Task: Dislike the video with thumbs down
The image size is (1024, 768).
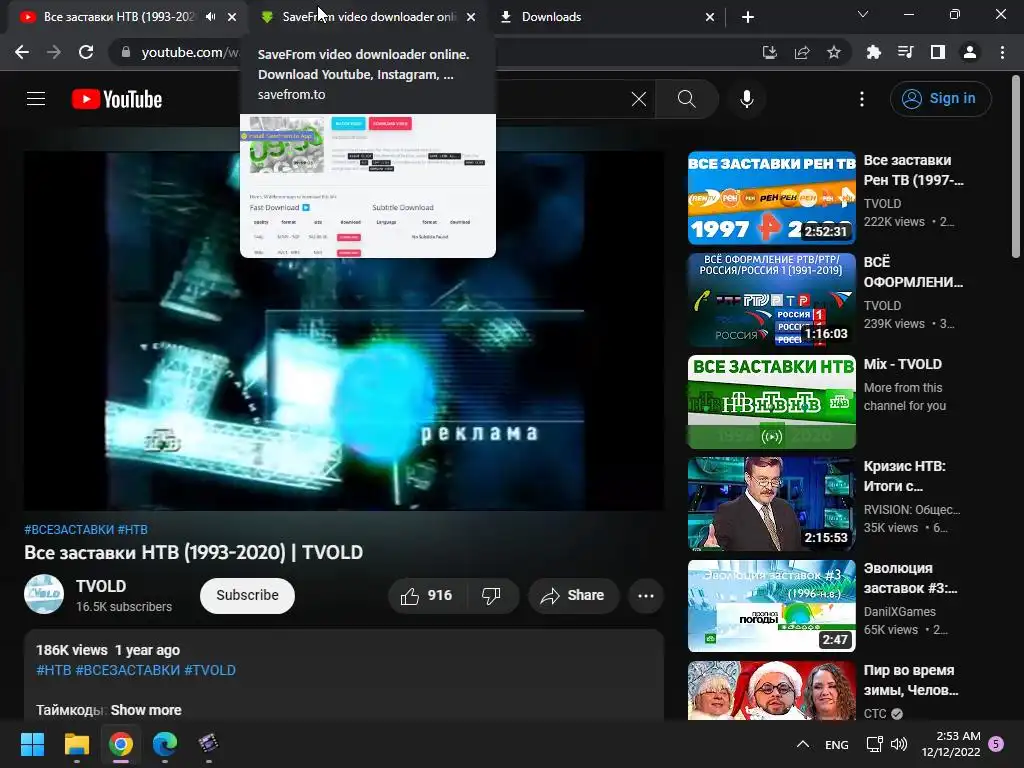Action: [x=491, y=595]
